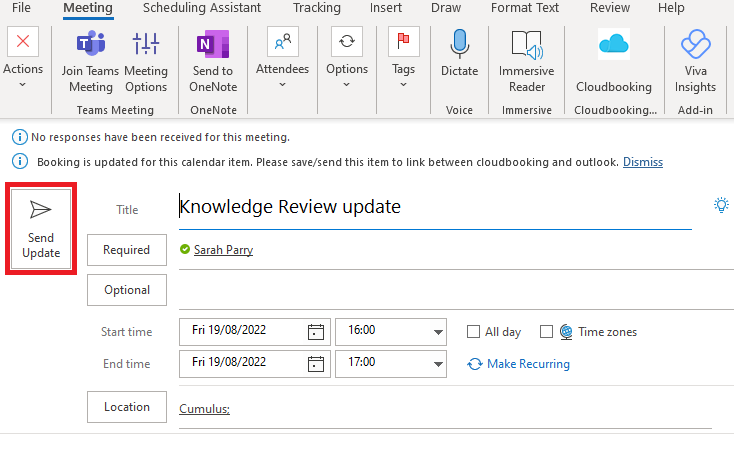Open the Insert ribbon tab

click(x=386, y=8)
